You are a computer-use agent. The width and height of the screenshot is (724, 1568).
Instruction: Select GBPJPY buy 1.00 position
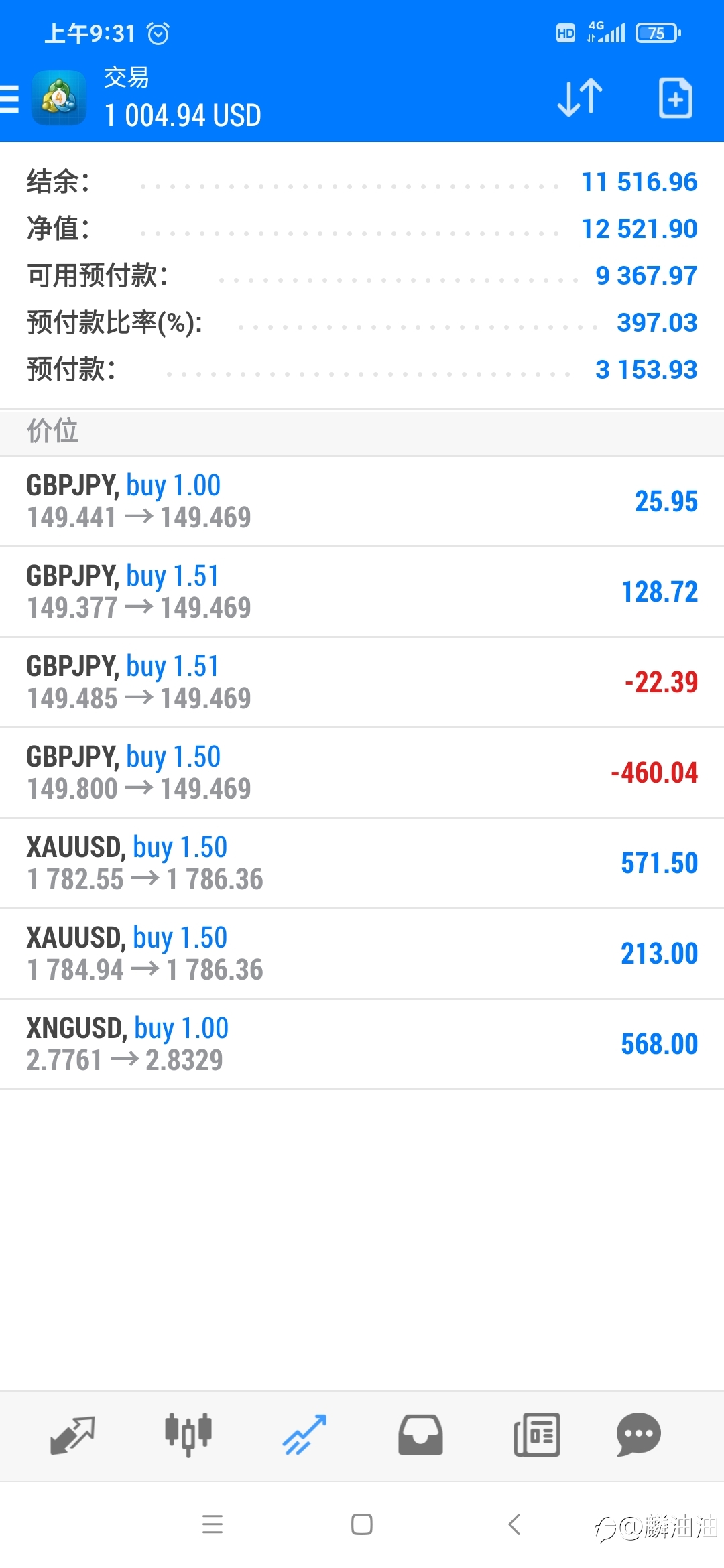coord(362,501)
